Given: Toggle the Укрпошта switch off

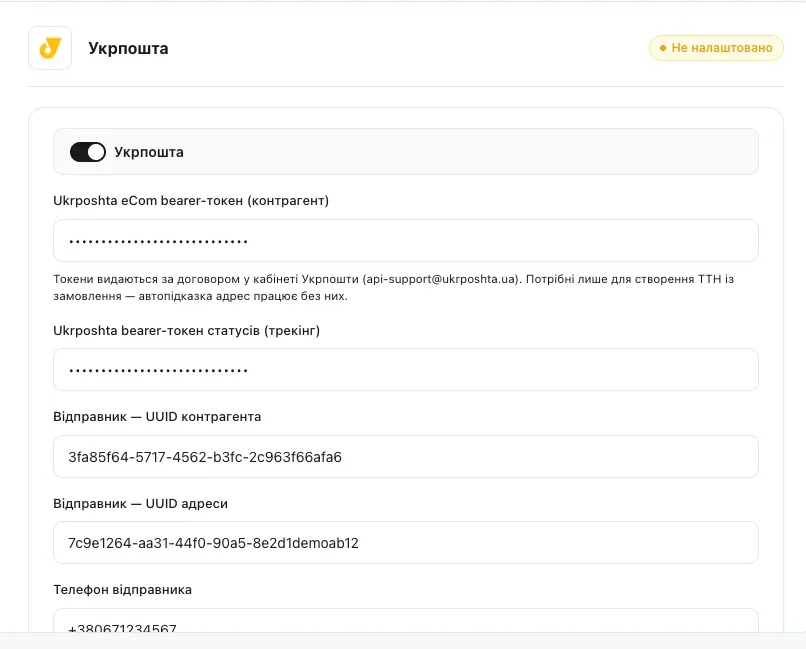Looking at the screenshot, I should (88, 152).
